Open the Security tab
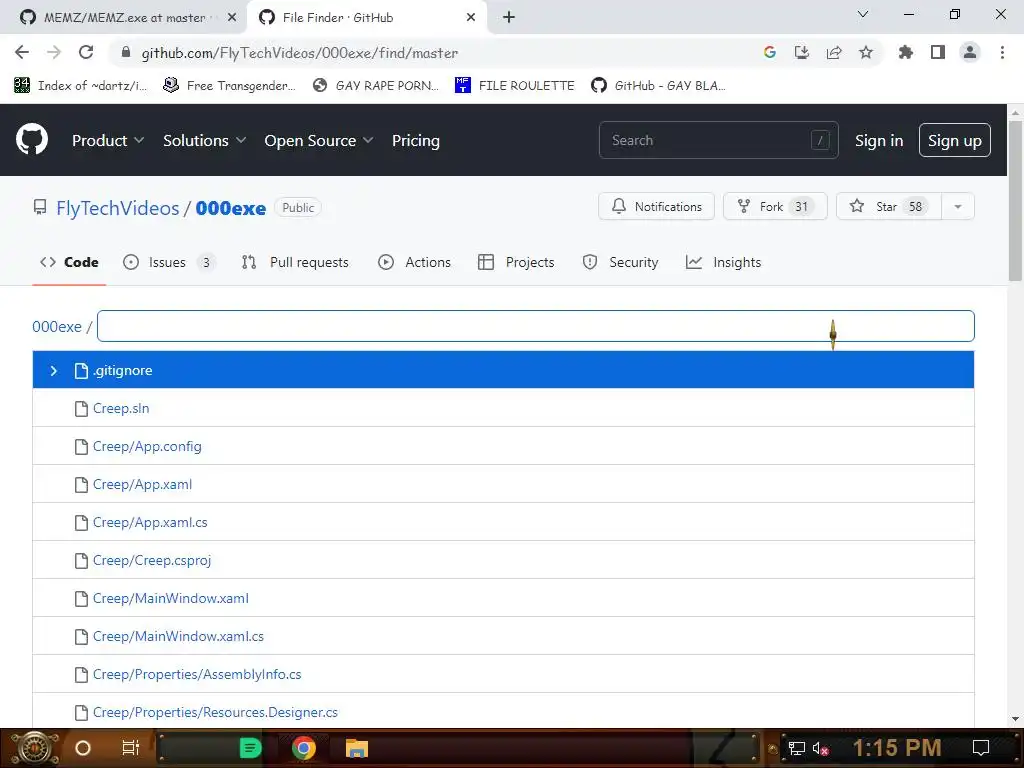The width and height of the screenshot is (1024, 768). 620,262
